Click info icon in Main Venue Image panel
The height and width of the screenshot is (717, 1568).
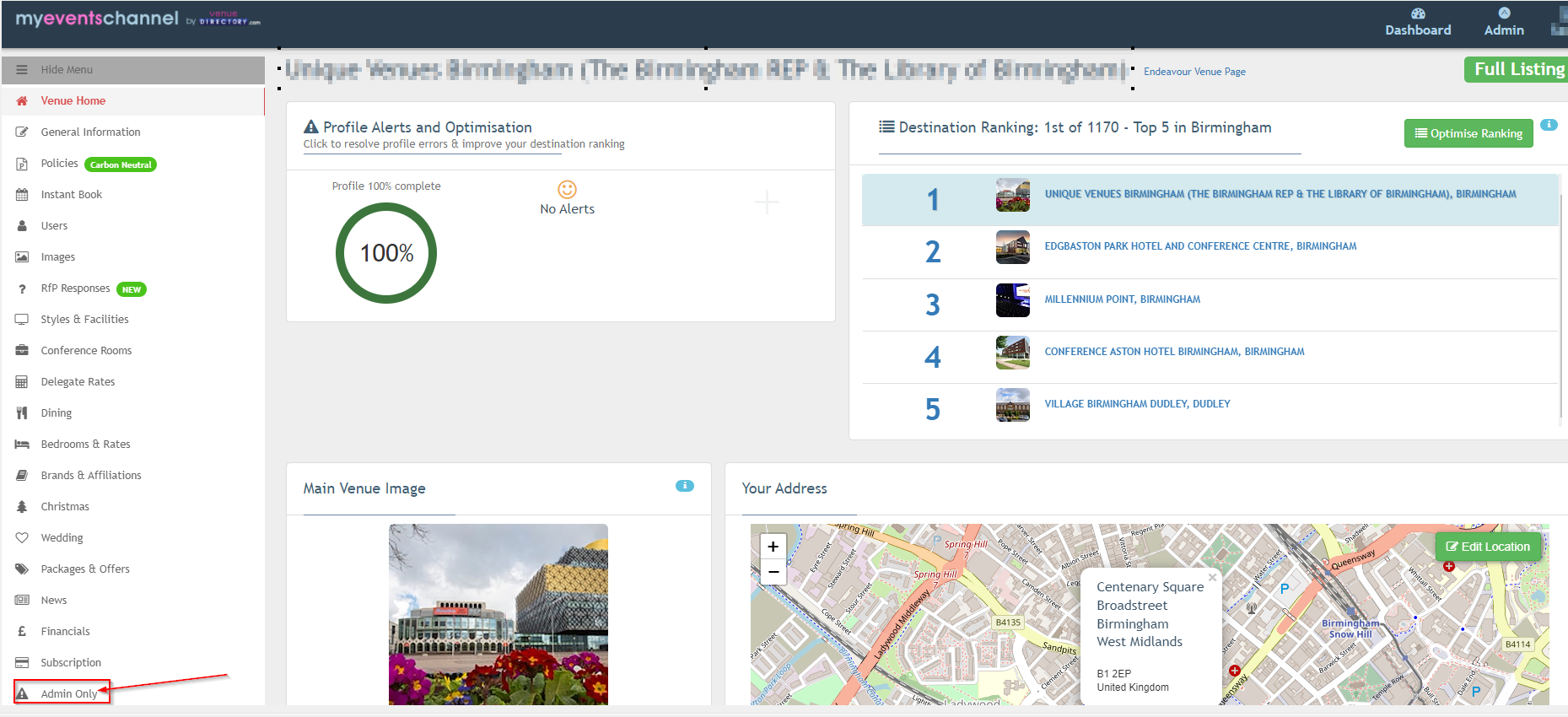(x=685, y=486)
